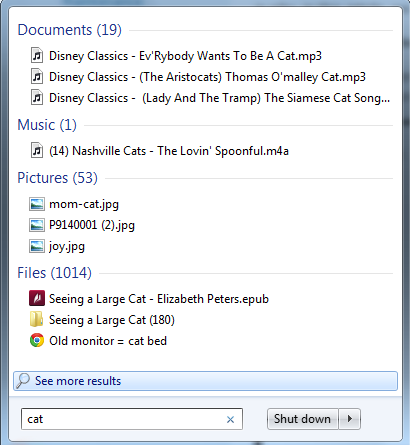This screenshot has width=410, height=445.
Task: Open the Files (1014) category header
Action: [x=54, y=273]
